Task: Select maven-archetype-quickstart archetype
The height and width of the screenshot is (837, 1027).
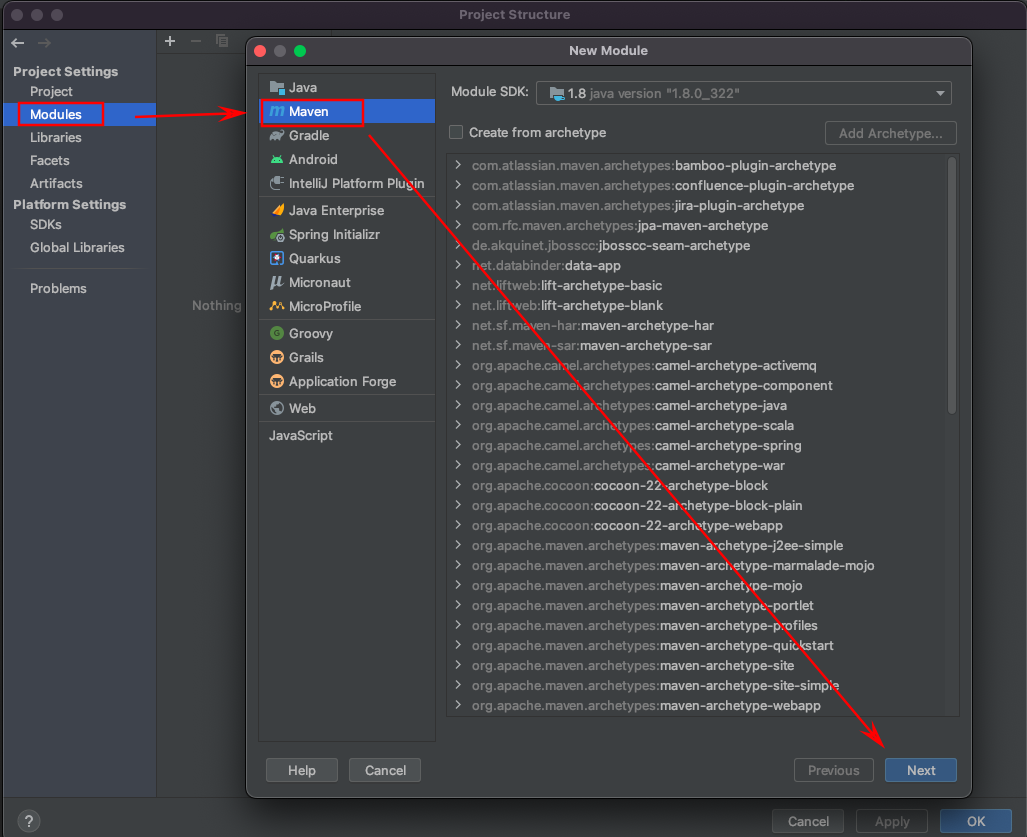Action: coord(652,645)
